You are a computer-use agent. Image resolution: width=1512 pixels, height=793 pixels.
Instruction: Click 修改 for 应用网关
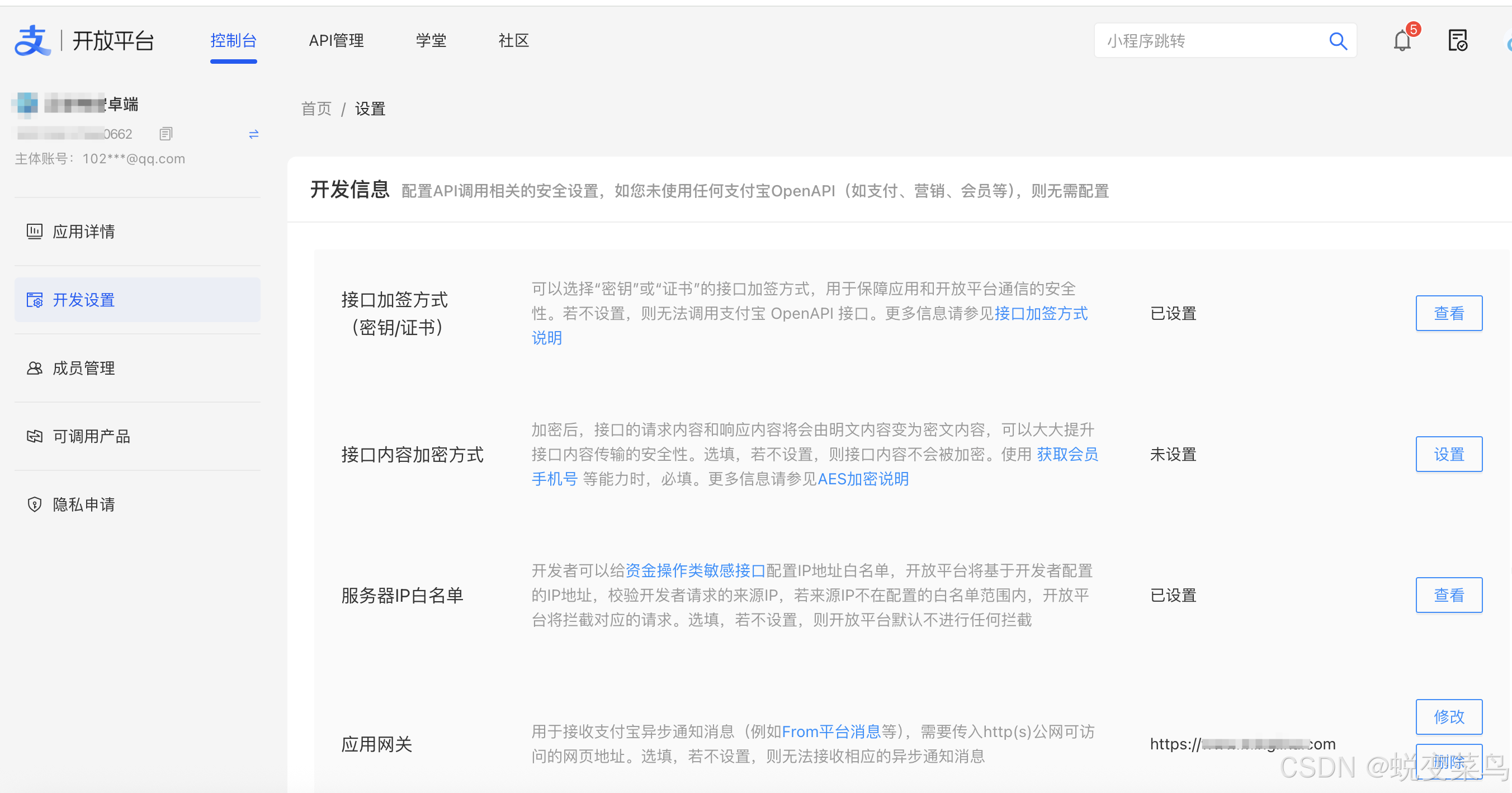click(x=1449, y=717)
